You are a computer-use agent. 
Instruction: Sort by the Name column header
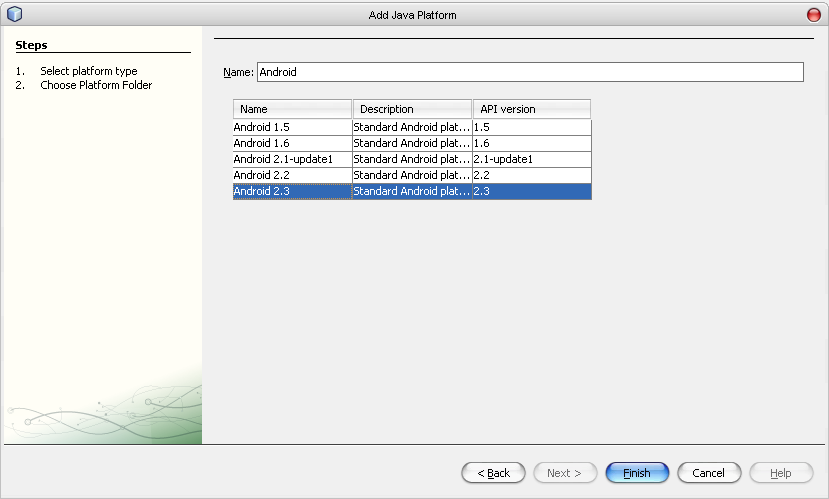click(x=292, y=109)
